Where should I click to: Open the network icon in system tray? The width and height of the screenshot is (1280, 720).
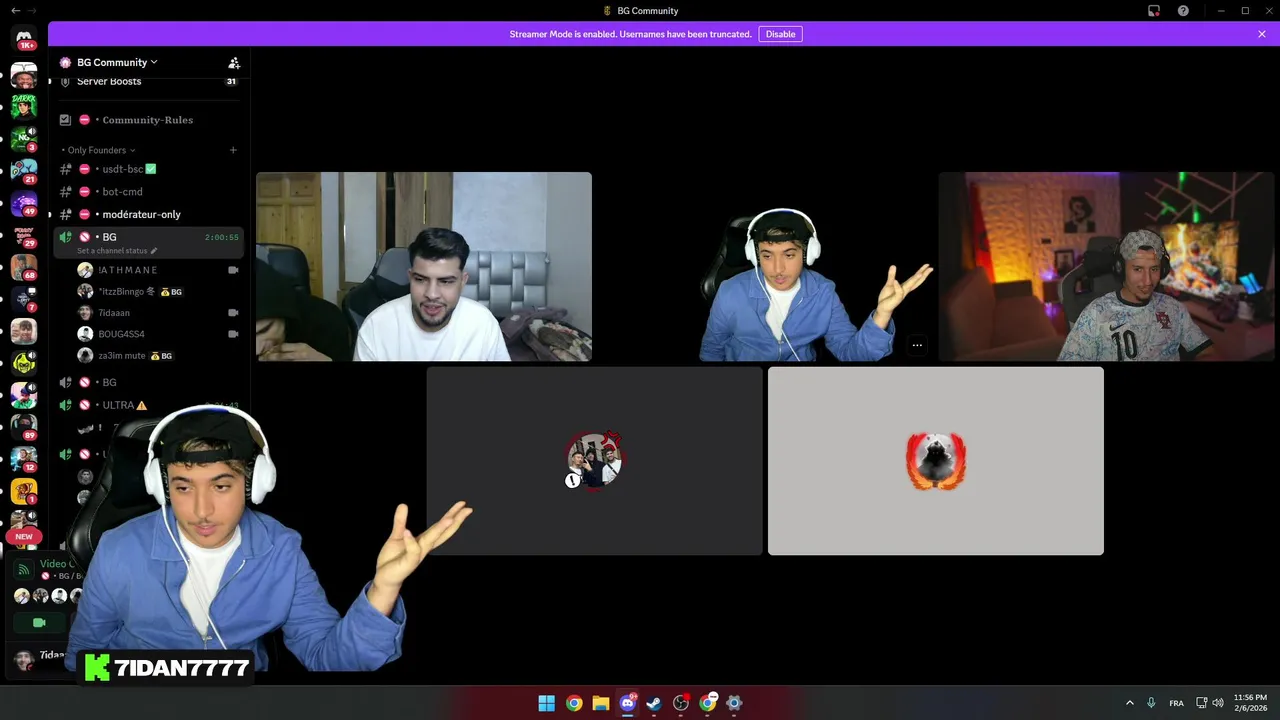point(1202,703)
